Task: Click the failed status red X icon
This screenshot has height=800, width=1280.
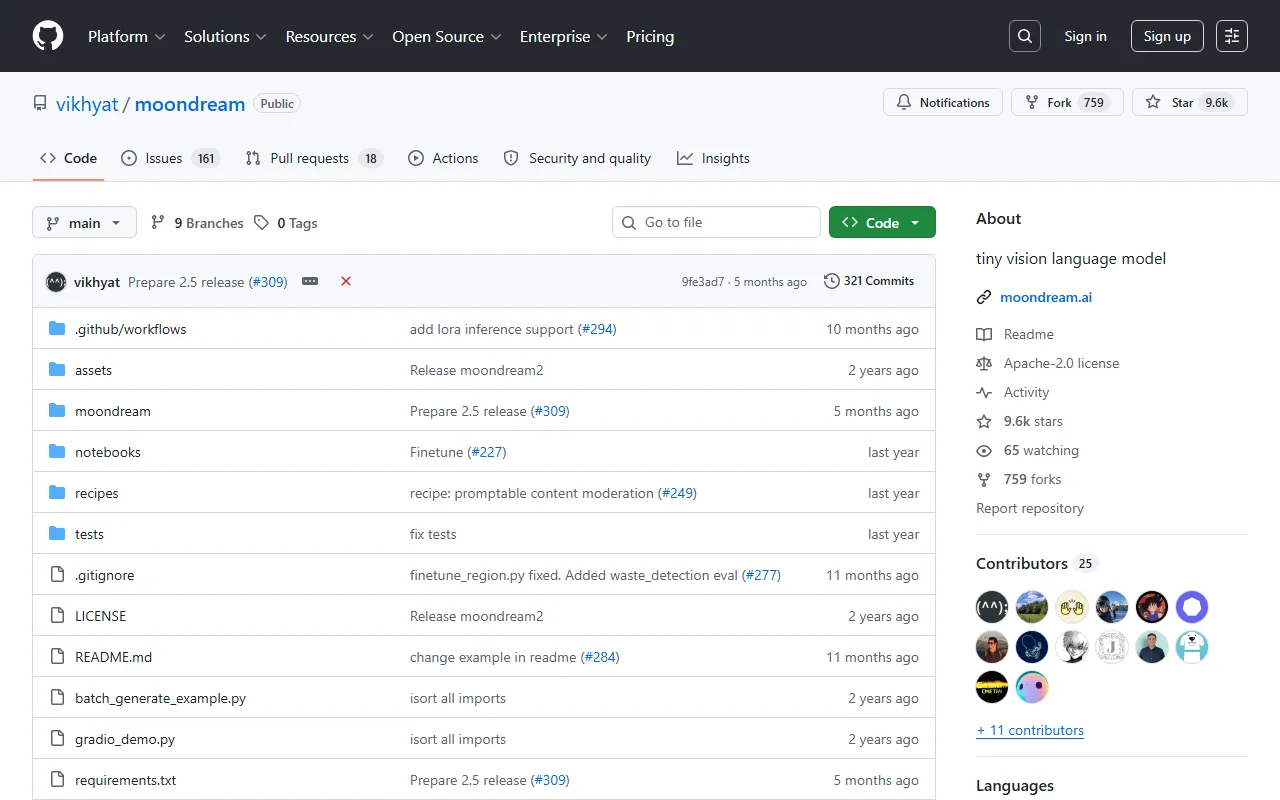Action: (x=346, y=282)
